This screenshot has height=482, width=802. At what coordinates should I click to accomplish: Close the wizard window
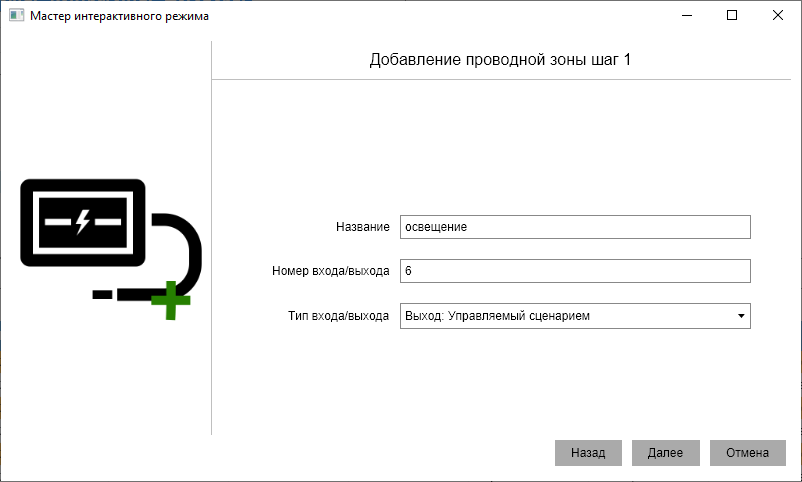(777, 15)
